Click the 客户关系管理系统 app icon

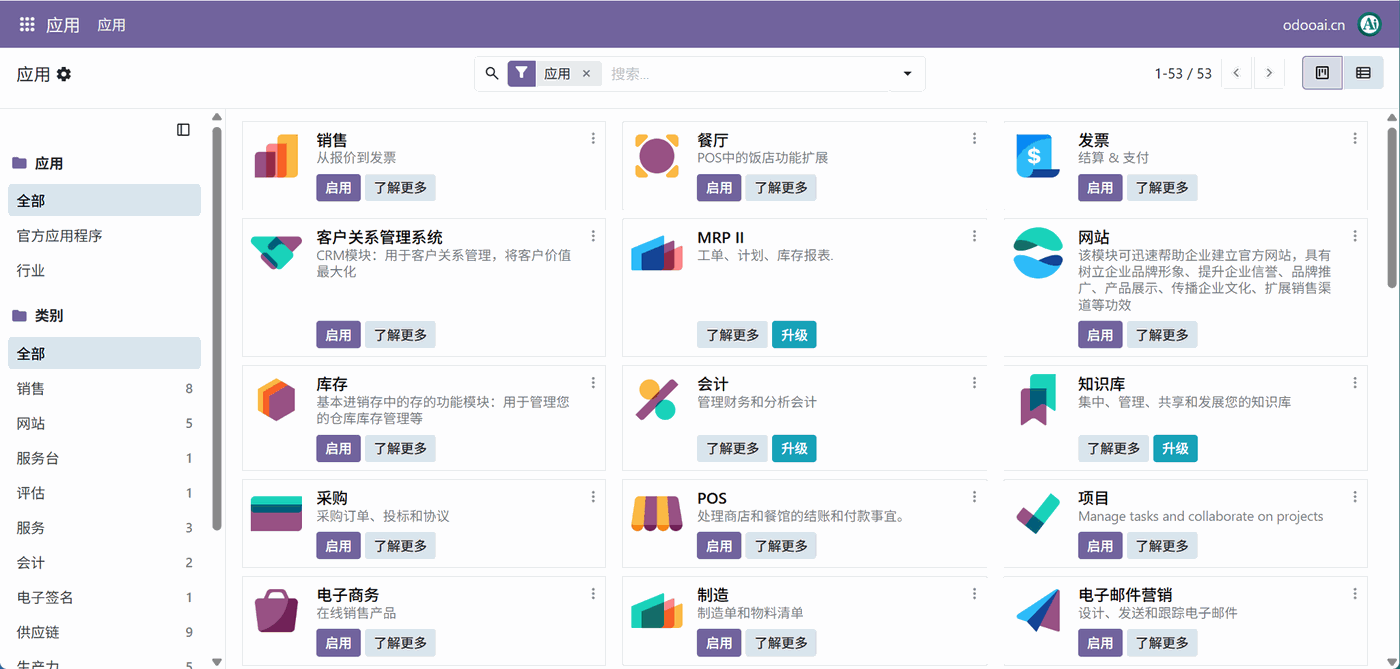point(276,252)
